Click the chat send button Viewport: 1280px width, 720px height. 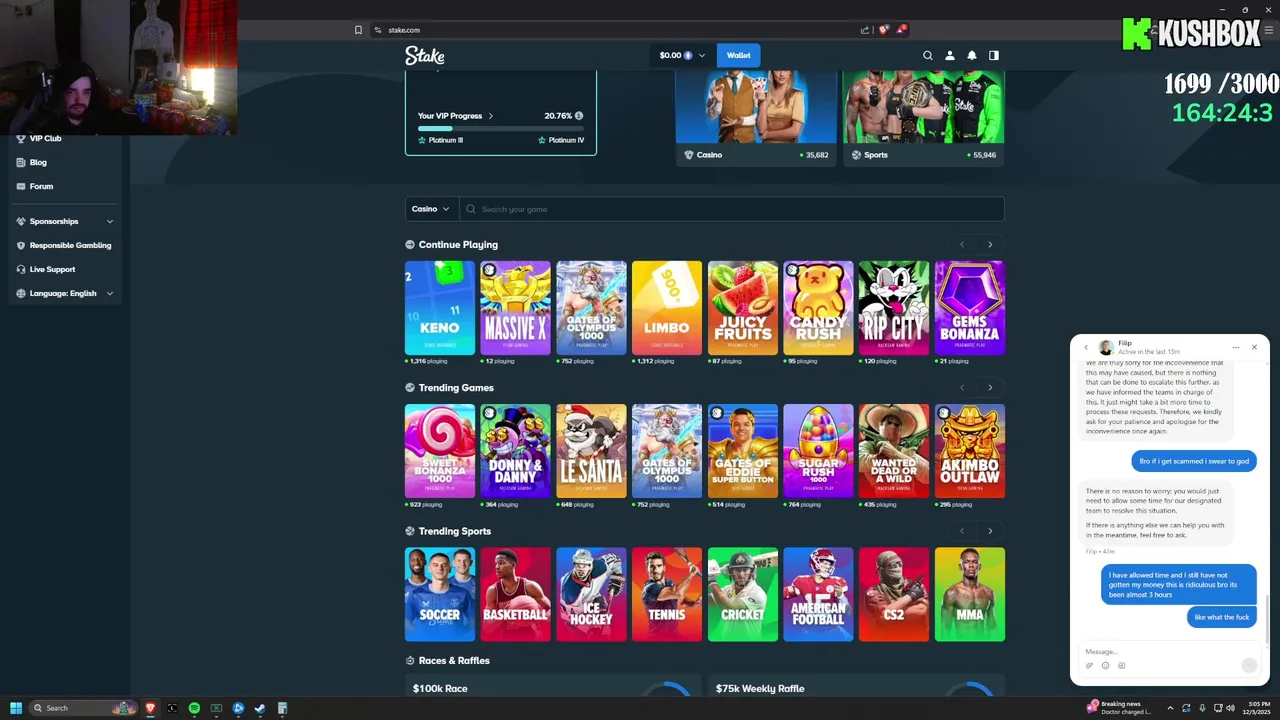[1249, 666]
